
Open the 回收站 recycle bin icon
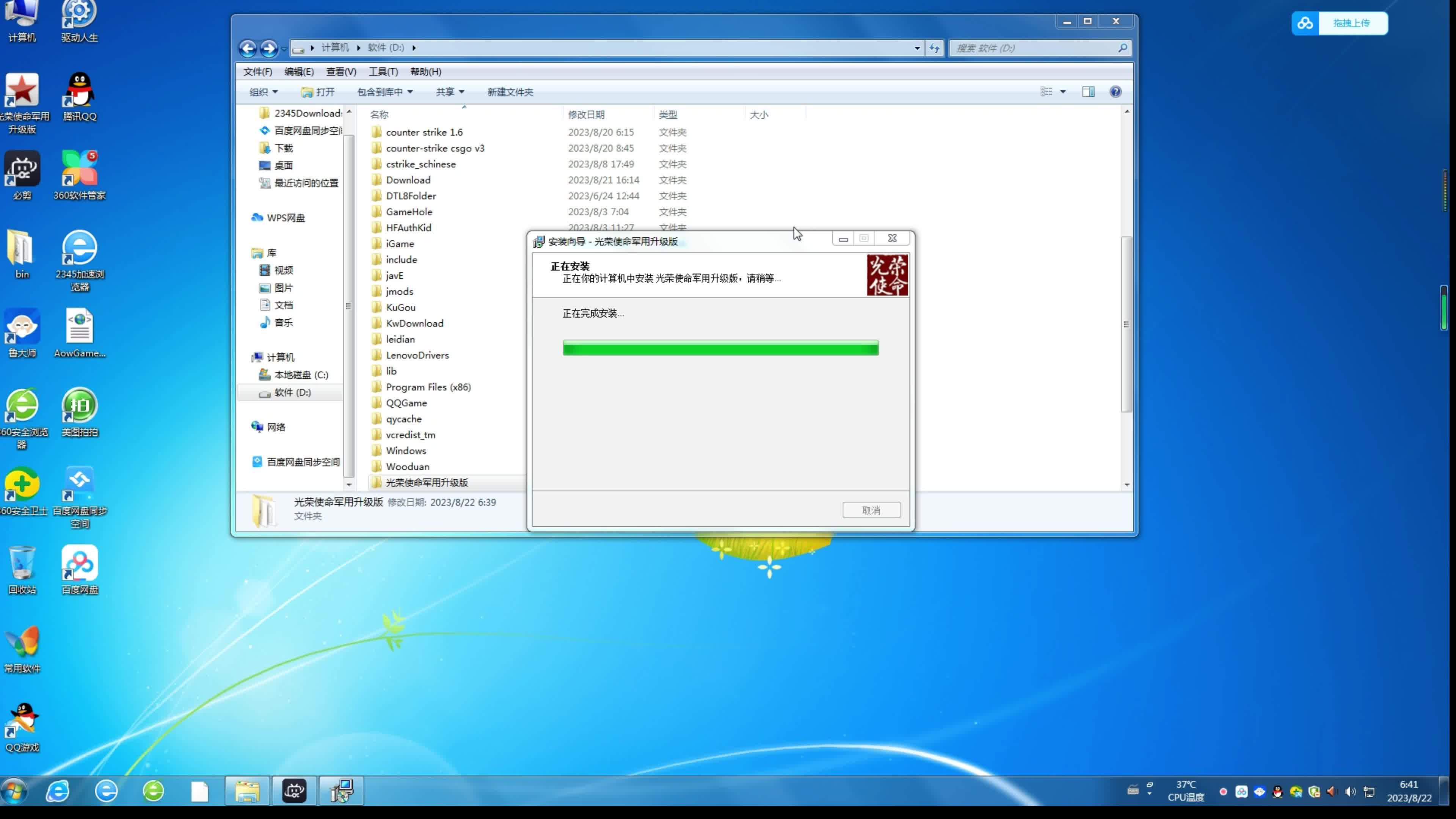click(x=22, y=570)
